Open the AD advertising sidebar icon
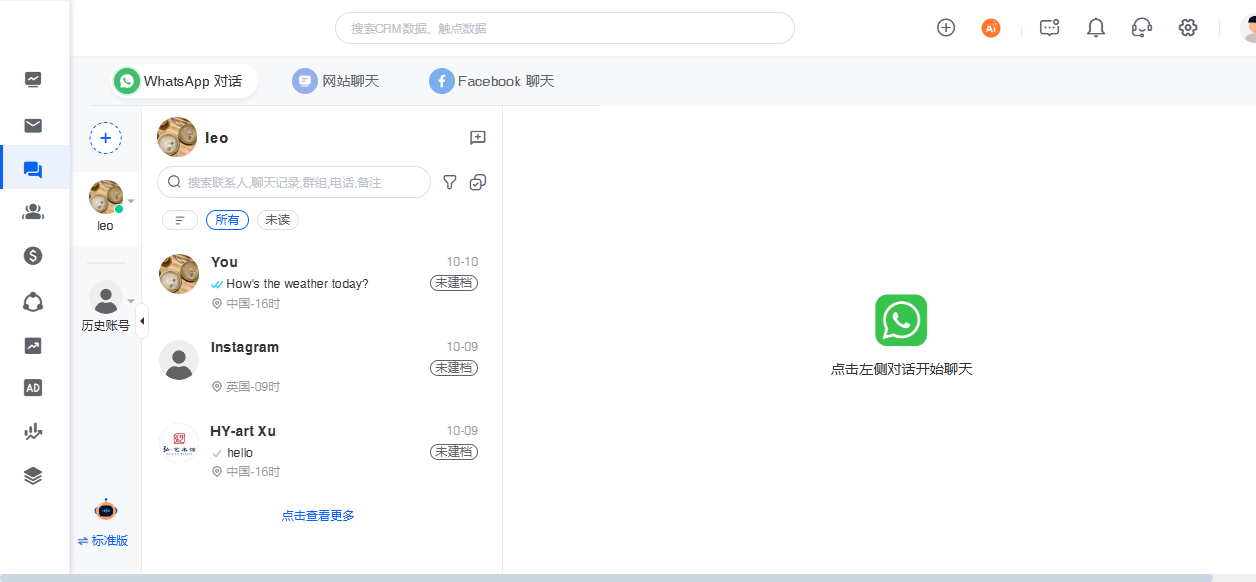The height and width of the screenshot is (582, 1256). pyautogui.click(x=33, y=388)
